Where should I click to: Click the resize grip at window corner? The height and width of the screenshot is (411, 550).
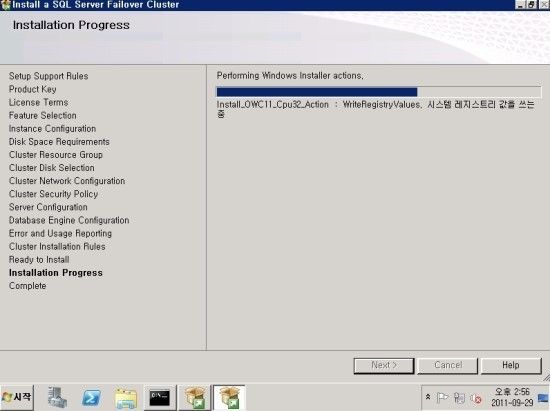(x=546, y=378)
